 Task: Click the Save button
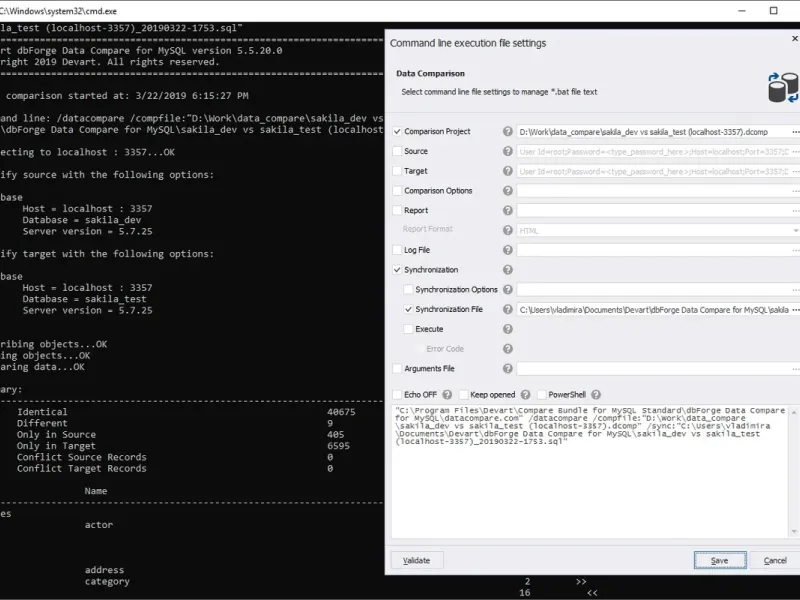[x=720, y=560]
